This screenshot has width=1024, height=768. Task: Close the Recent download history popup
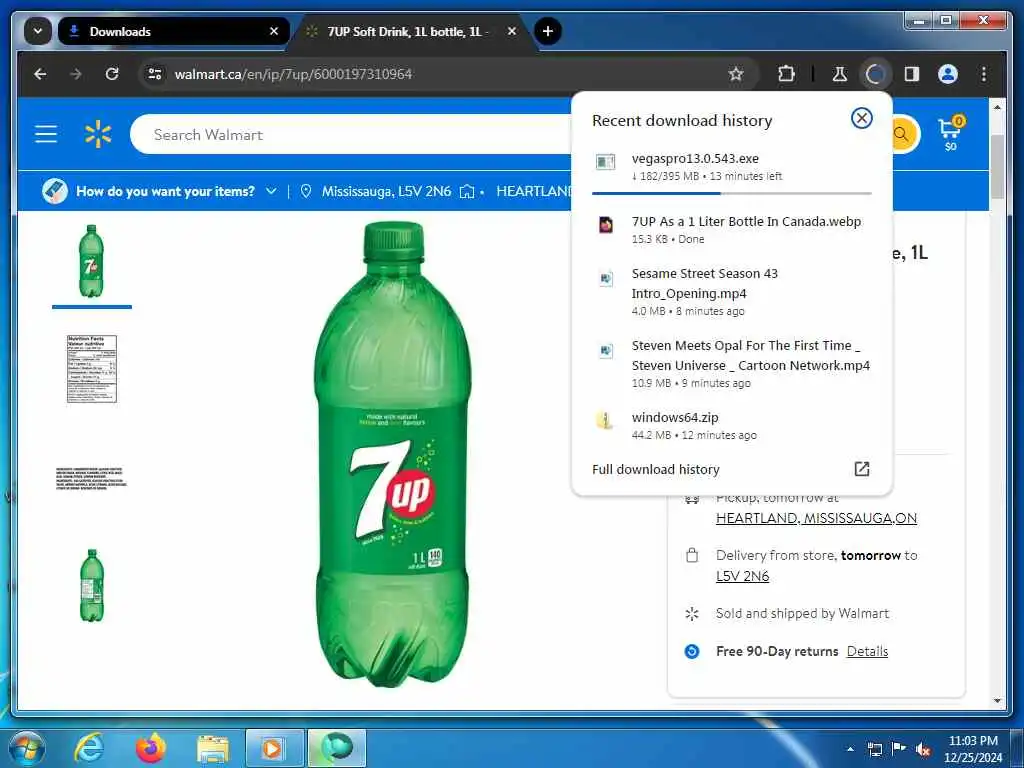861,118
